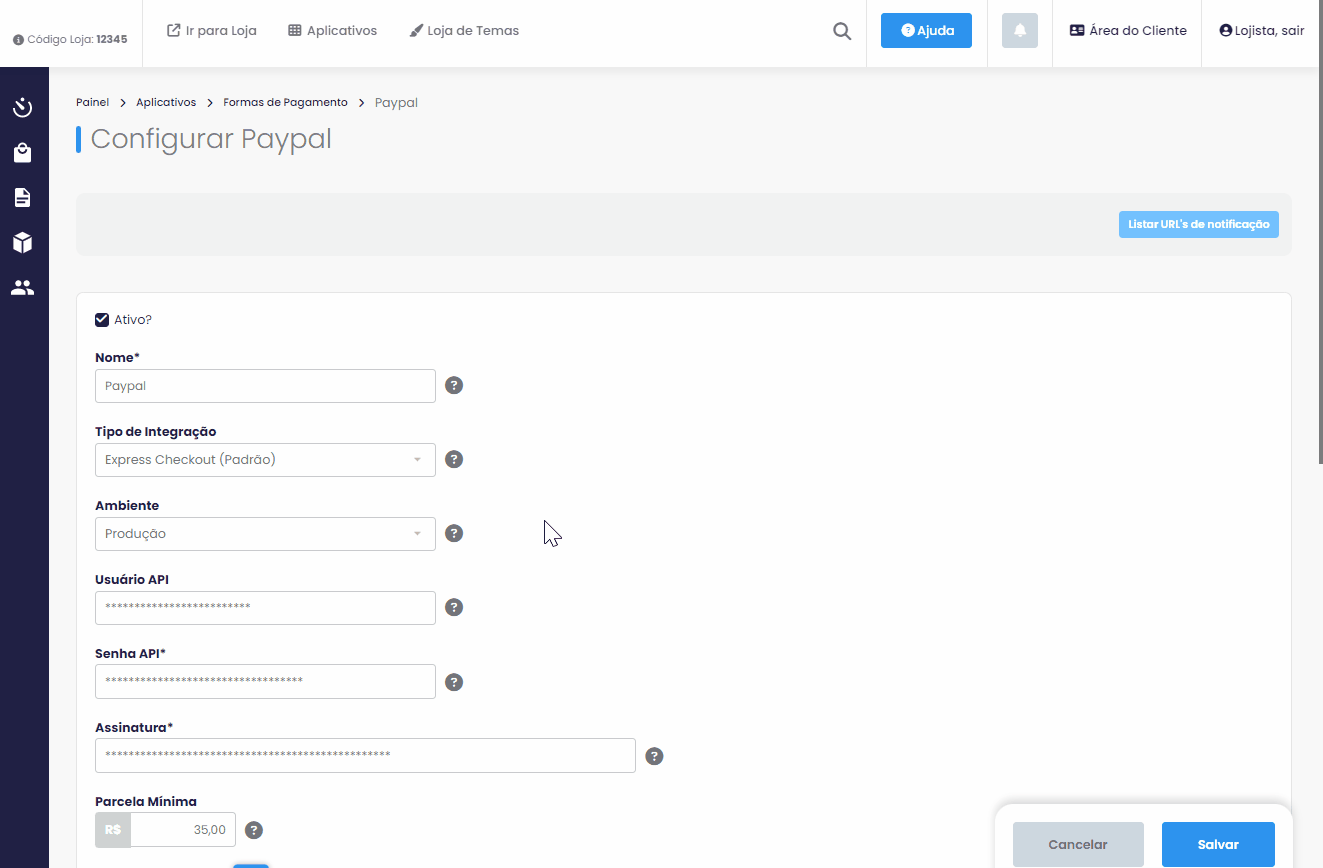Open the Ambiente dropdown showing Produção
This screenshot has width=1323, height=868.
tap(265, 534)
